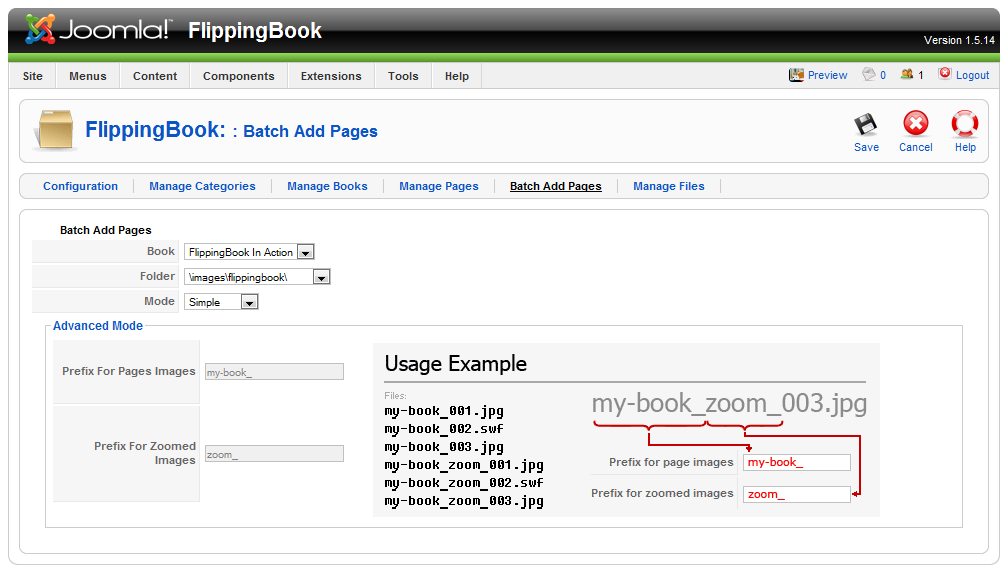Focus the Prefix For Zoomed Images field

274,454
